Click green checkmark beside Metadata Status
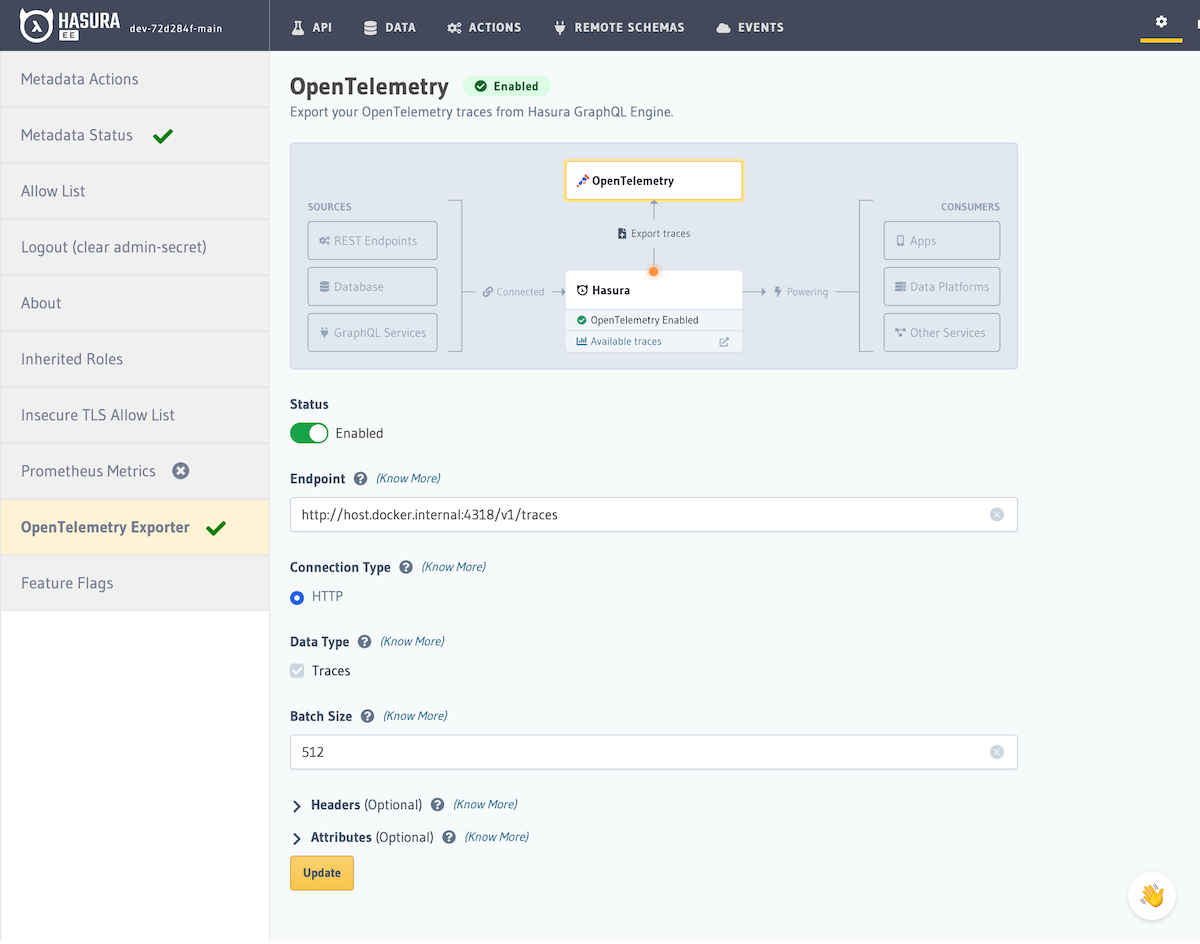Viewport: 1200px width, 944px height. (163, 136)
